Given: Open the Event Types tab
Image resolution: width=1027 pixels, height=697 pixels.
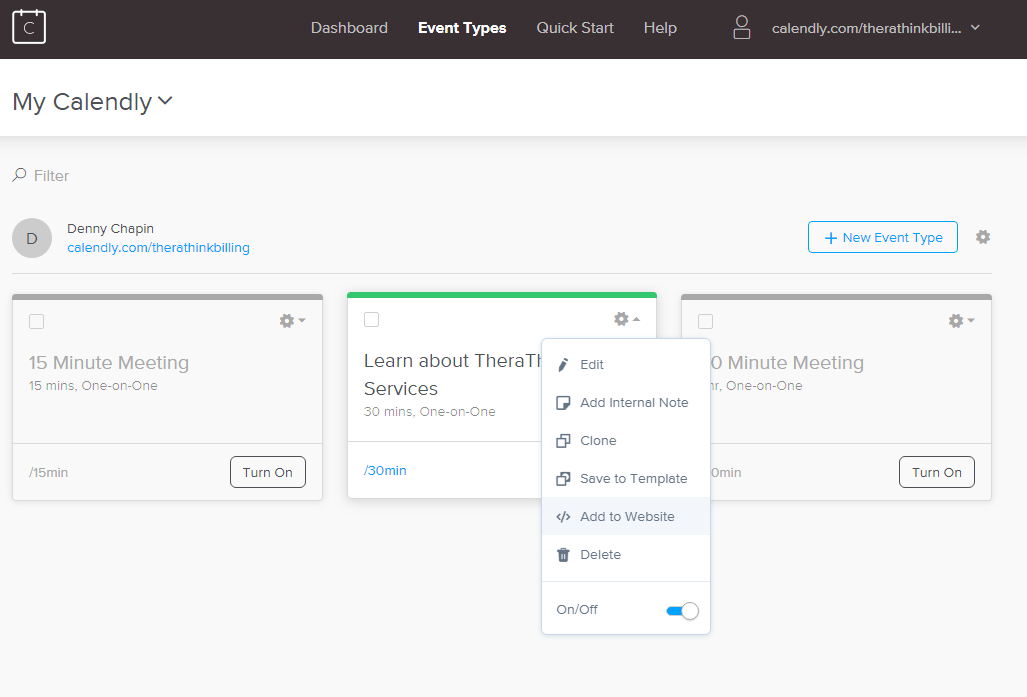Looking at the screenshot, I should [462, 28].
